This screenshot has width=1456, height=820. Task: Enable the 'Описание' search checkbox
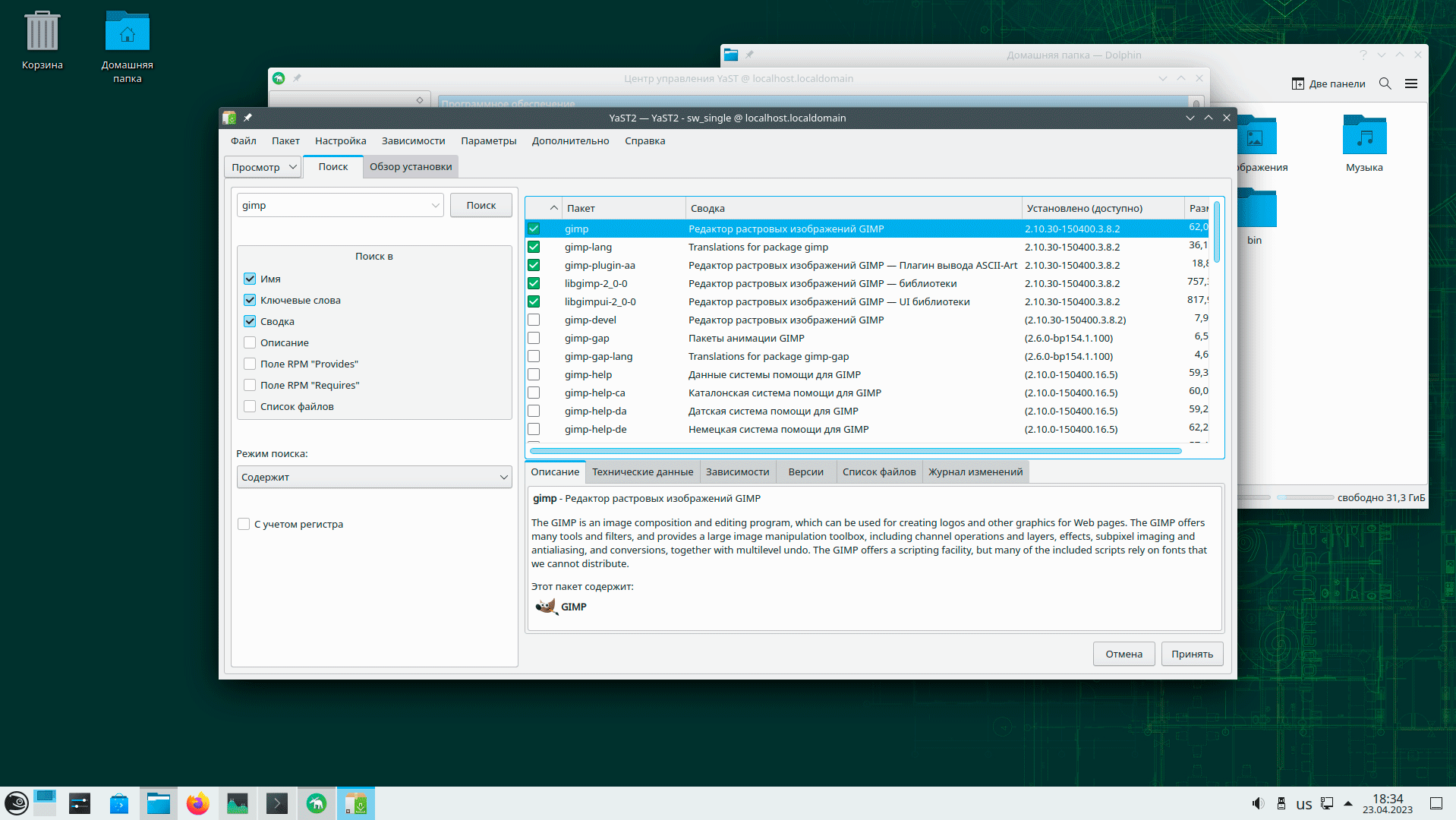(250, 342)
